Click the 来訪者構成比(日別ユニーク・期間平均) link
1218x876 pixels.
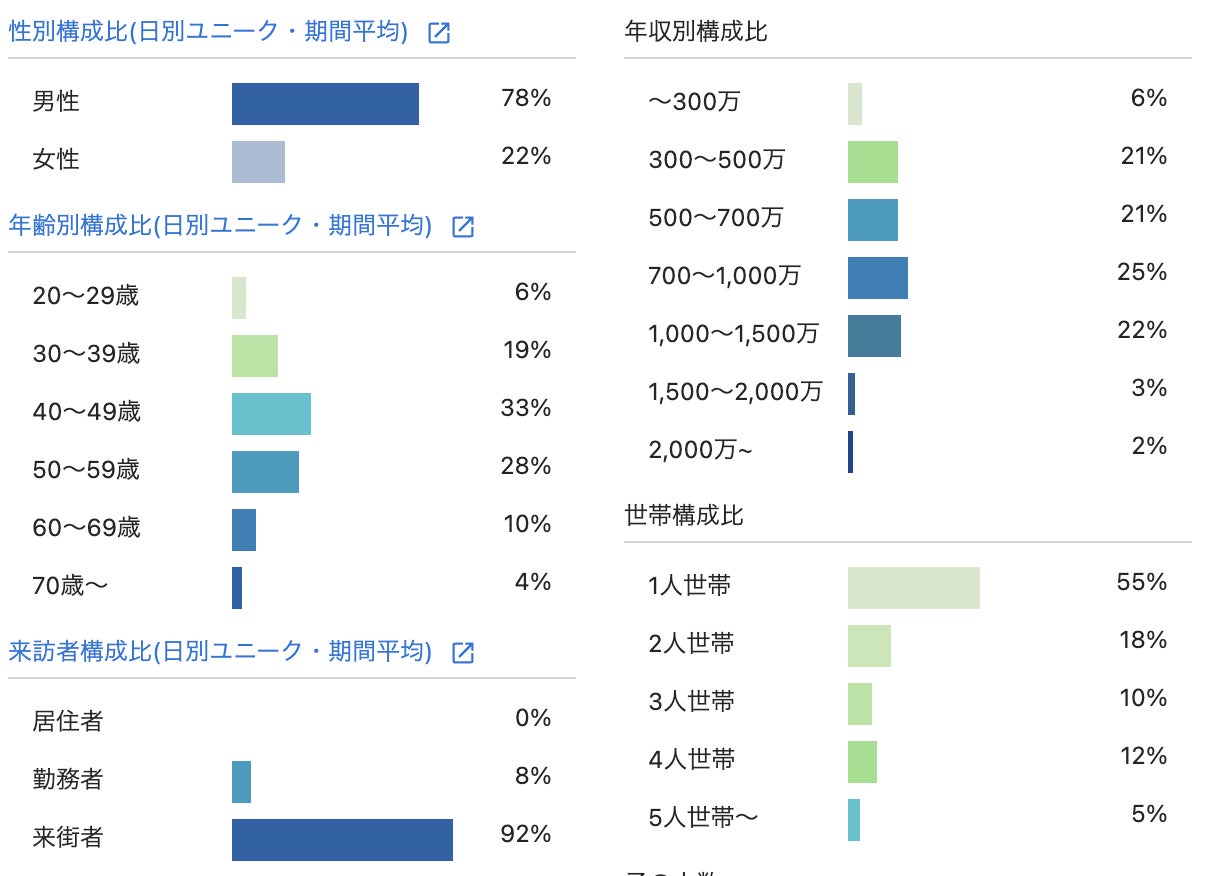pyautogui.click(x=220, y=653)
